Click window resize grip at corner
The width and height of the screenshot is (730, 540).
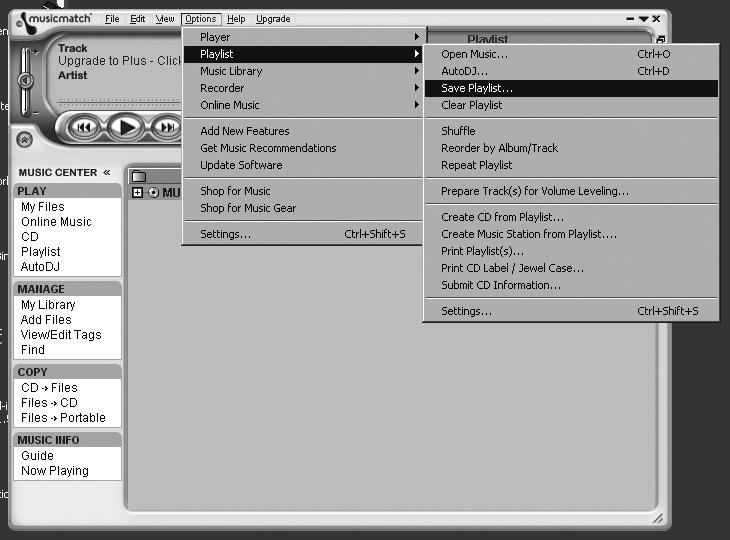(x=657, y=518)
